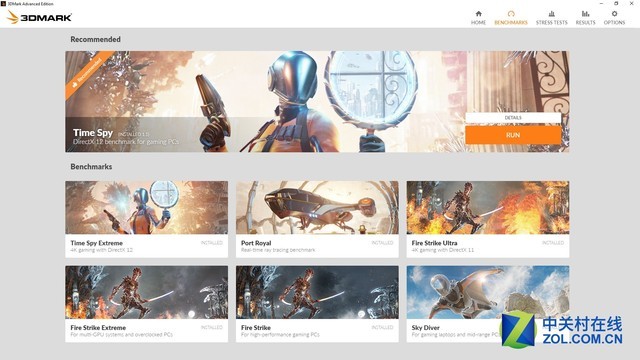Click the Time Spy banner title
The image size is (640, 360).
pyautogui.click(x=93, y=133)
